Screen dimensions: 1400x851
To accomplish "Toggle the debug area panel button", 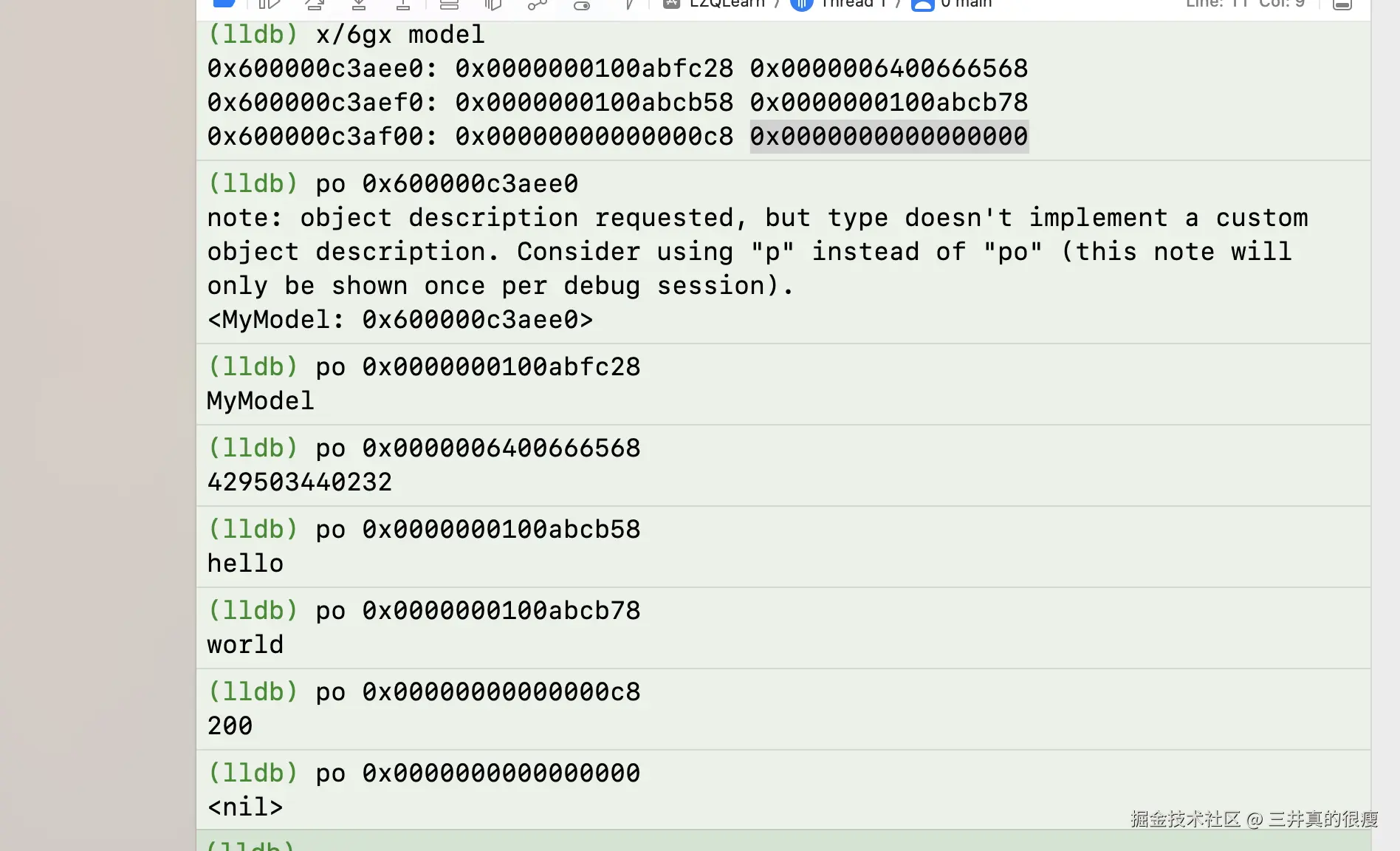I will [x=1342, y=4].
